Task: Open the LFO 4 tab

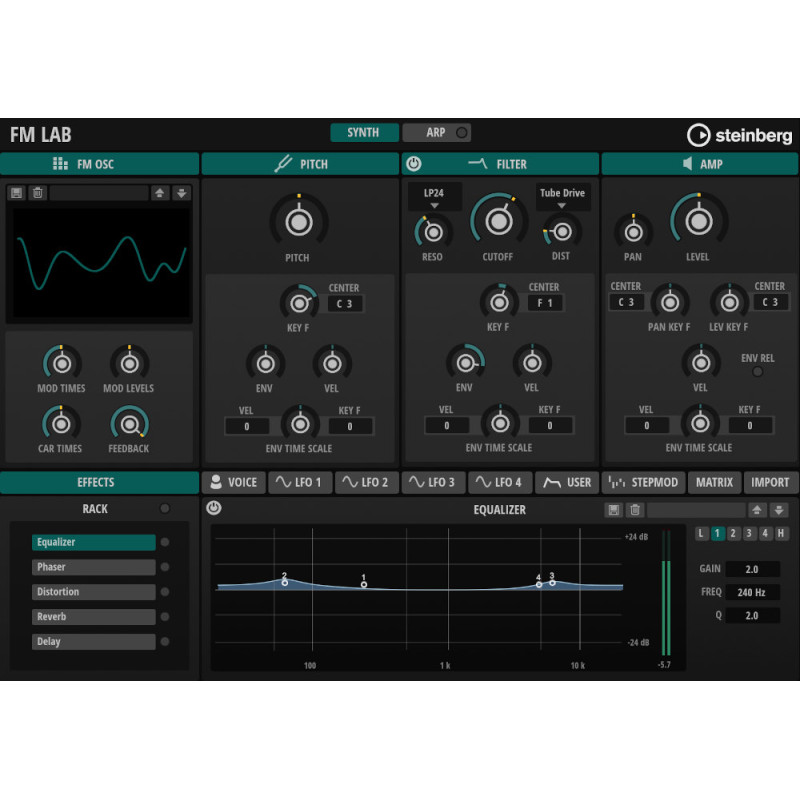Action: click(500, 482)
